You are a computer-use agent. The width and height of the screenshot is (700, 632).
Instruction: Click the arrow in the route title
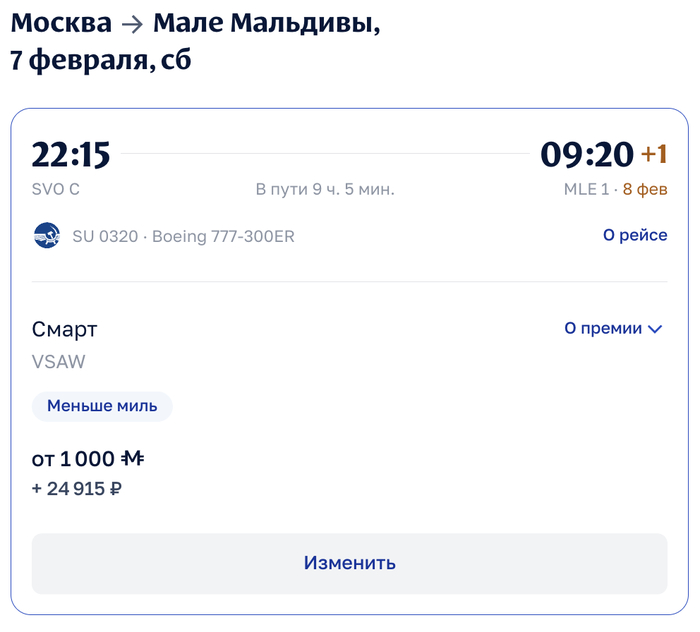[132, 25]
